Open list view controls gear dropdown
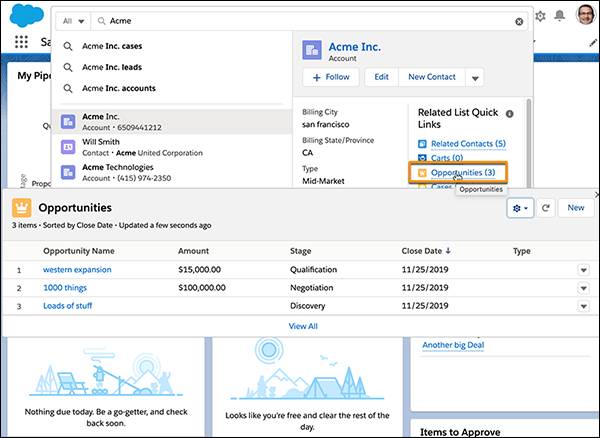600x438 pixels. click(x=520, y=208)
